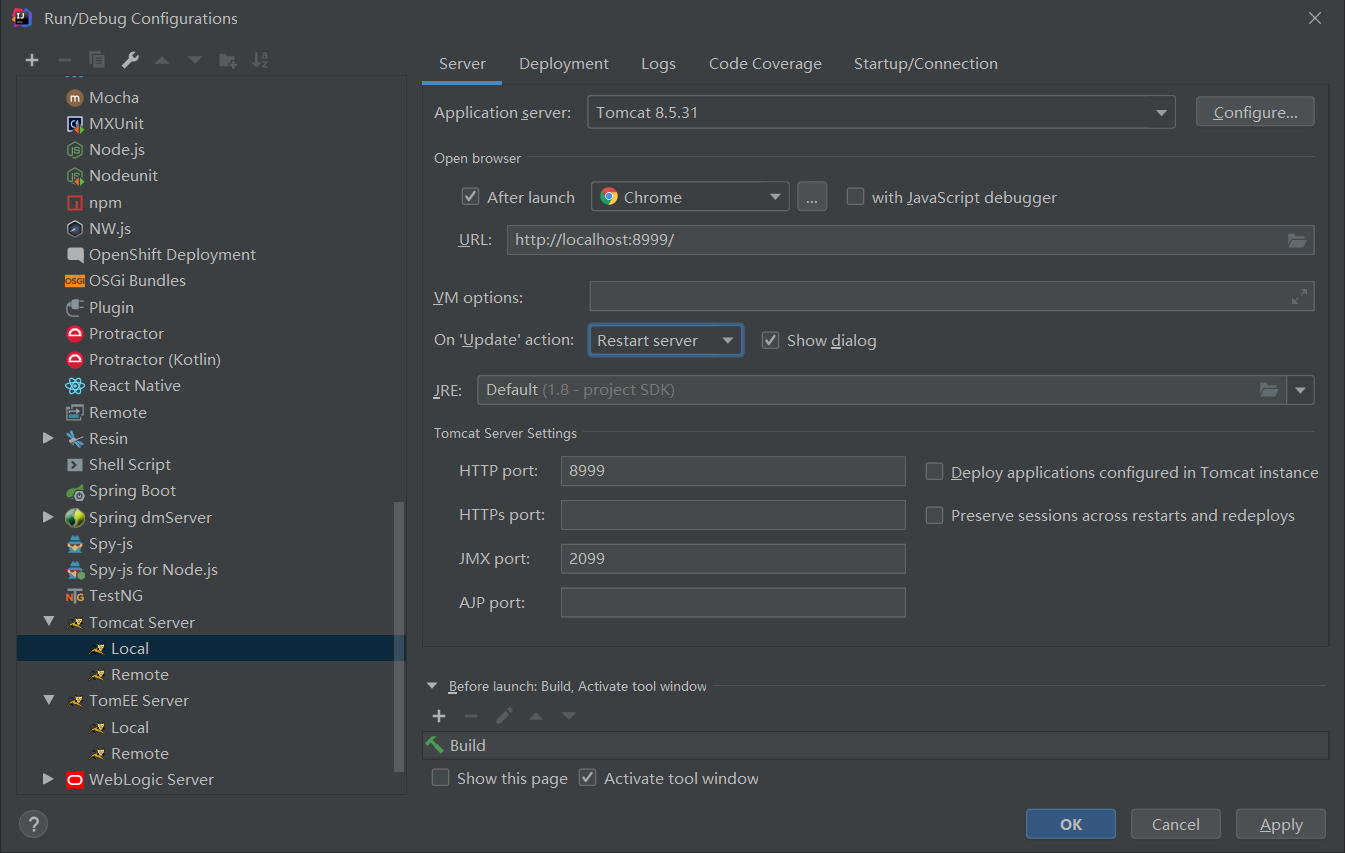Click the HTTPs port input field

[x=733, y=515]
